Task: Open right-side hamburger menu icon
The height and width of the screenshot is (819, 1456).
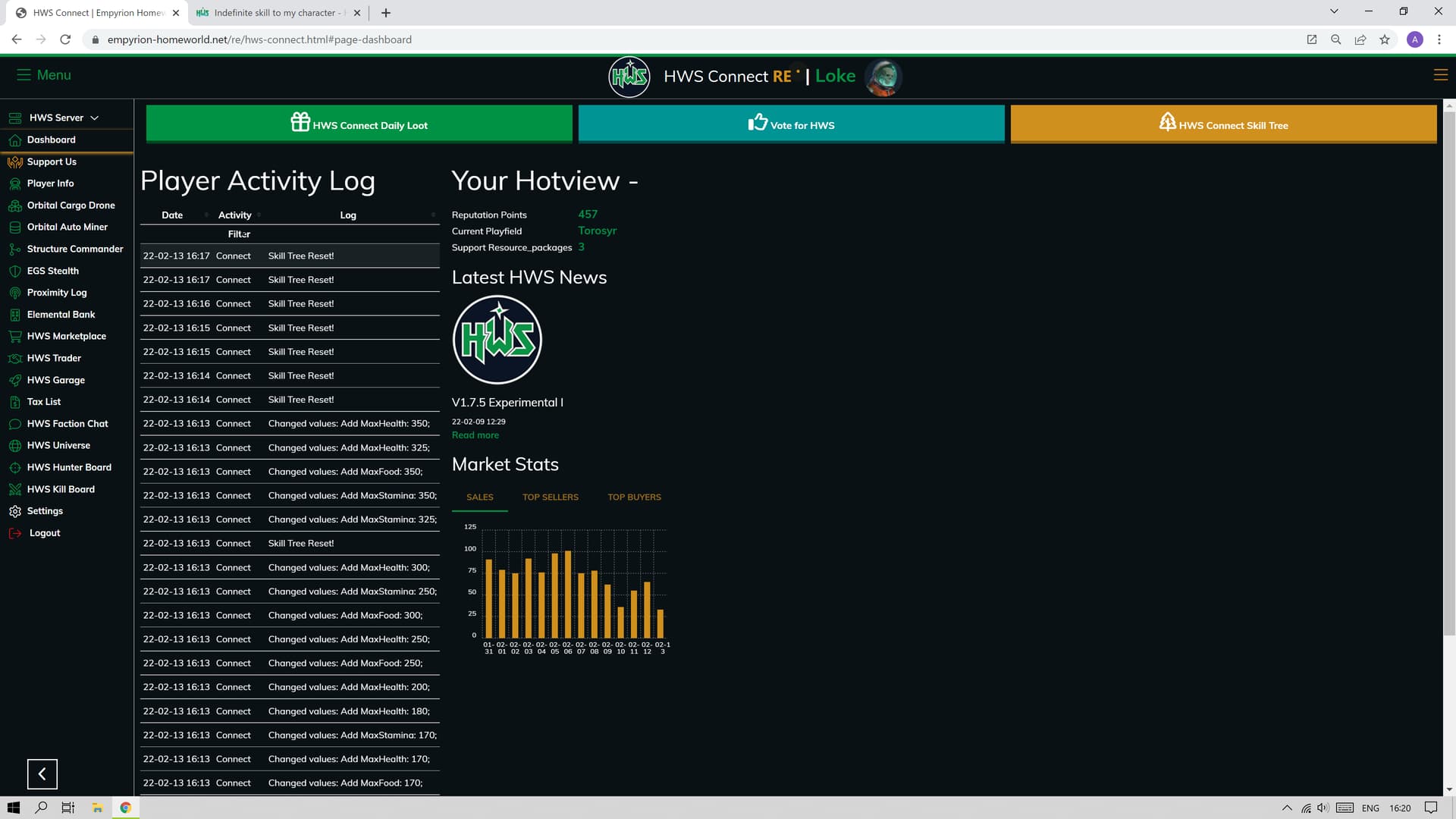Action: pyautogui.click(x=1440, y=75)
